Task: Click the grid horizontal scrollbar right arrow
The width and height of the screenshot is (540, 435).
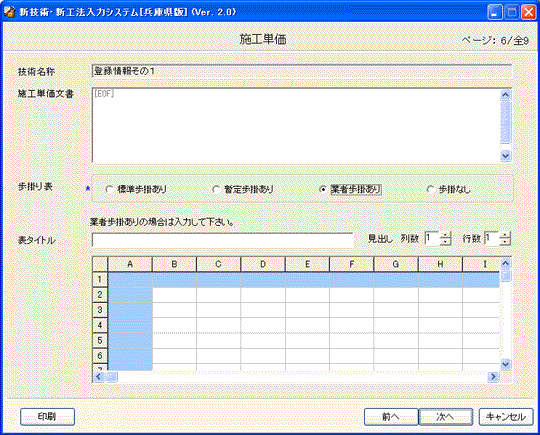Action: [x=493, y=377]
